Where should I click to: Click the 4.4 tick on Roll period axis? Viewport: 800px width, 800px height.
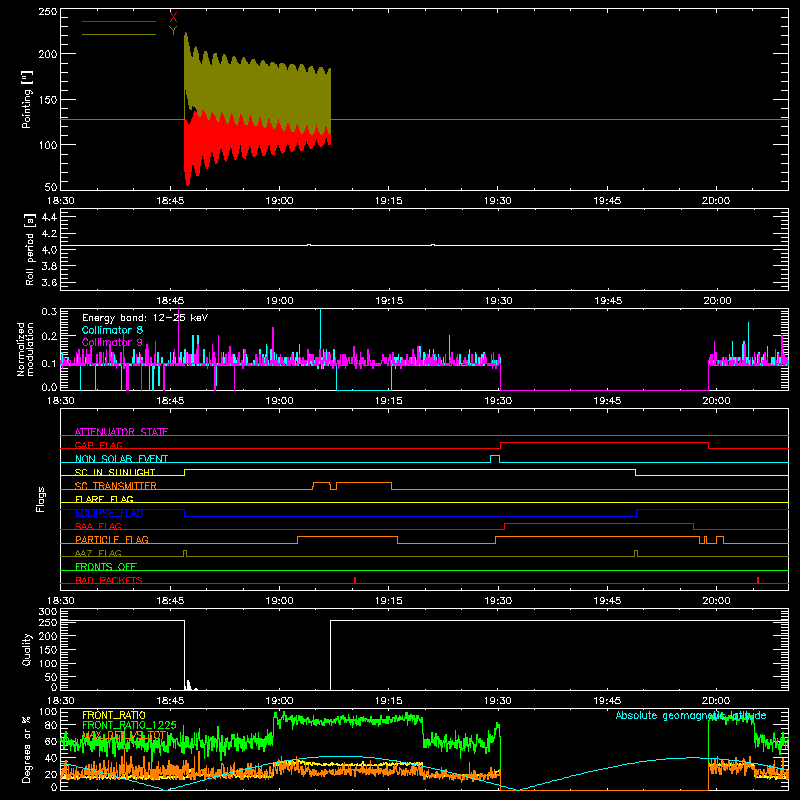[49, 217]
